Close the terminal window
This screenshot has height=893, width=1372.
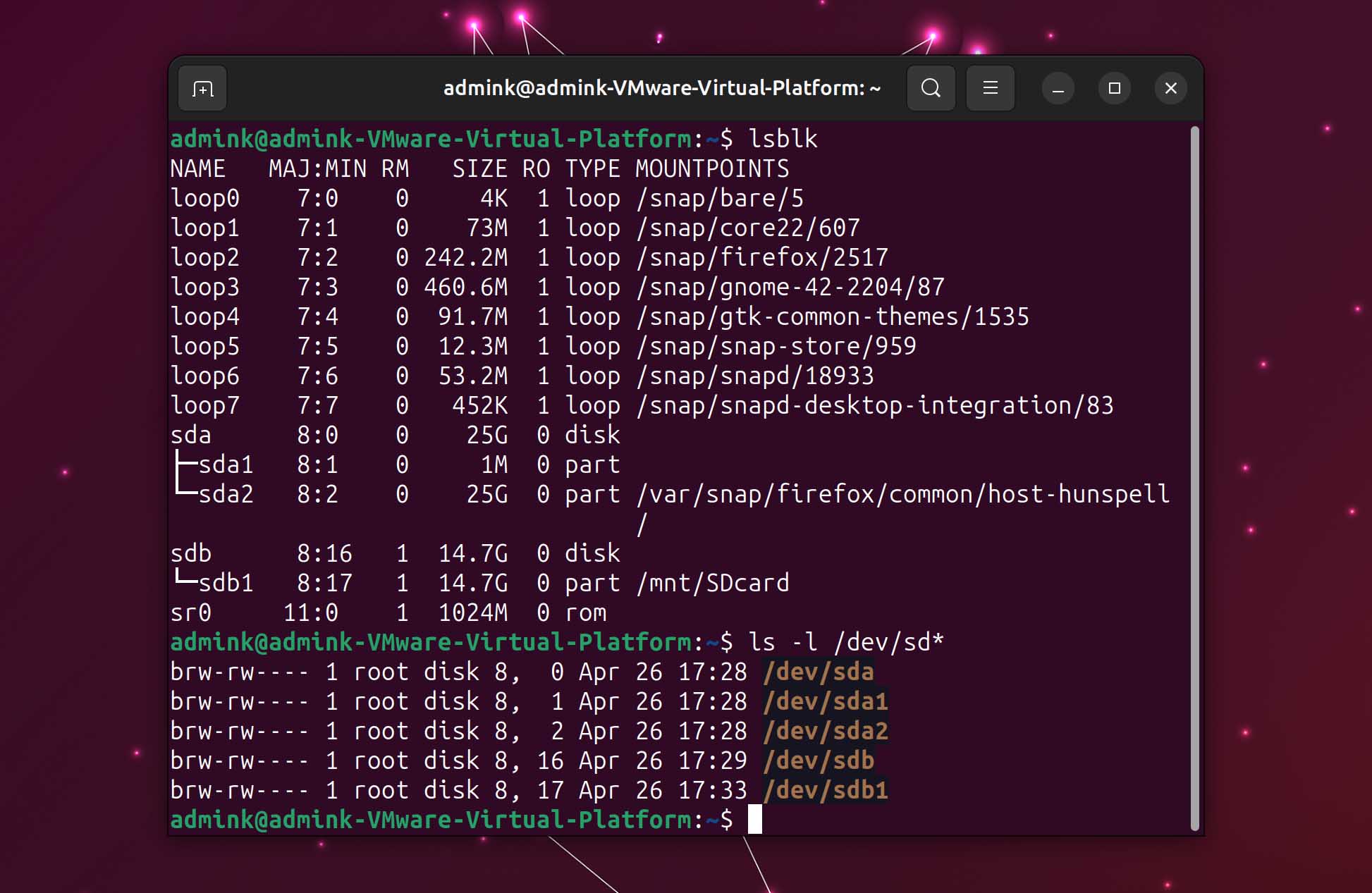pos(1170,88)
